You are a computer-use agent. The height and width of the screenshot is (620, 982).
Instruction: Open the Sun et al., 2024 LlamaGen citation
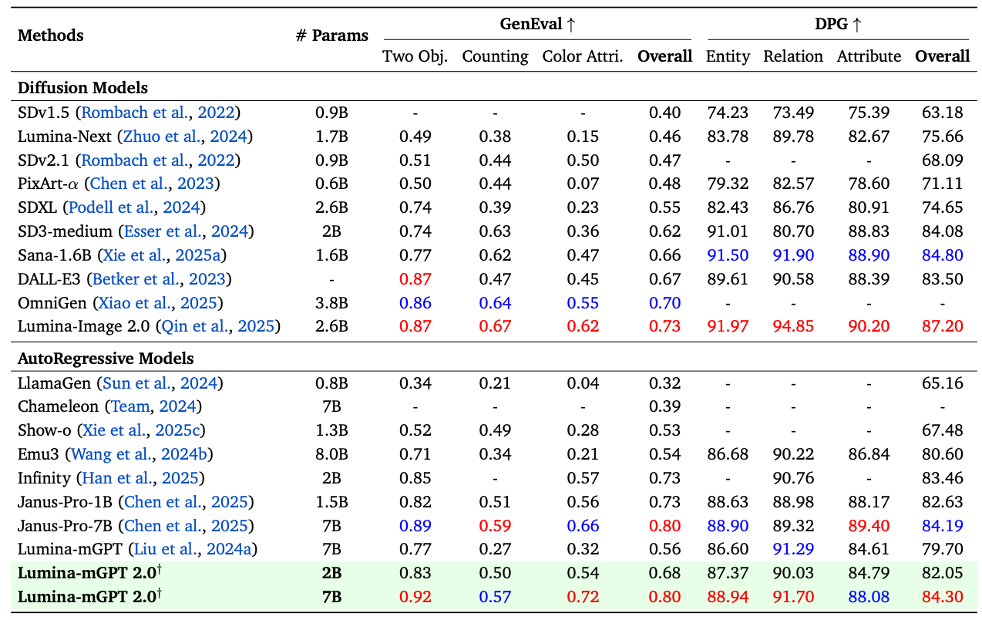[160, 383]
